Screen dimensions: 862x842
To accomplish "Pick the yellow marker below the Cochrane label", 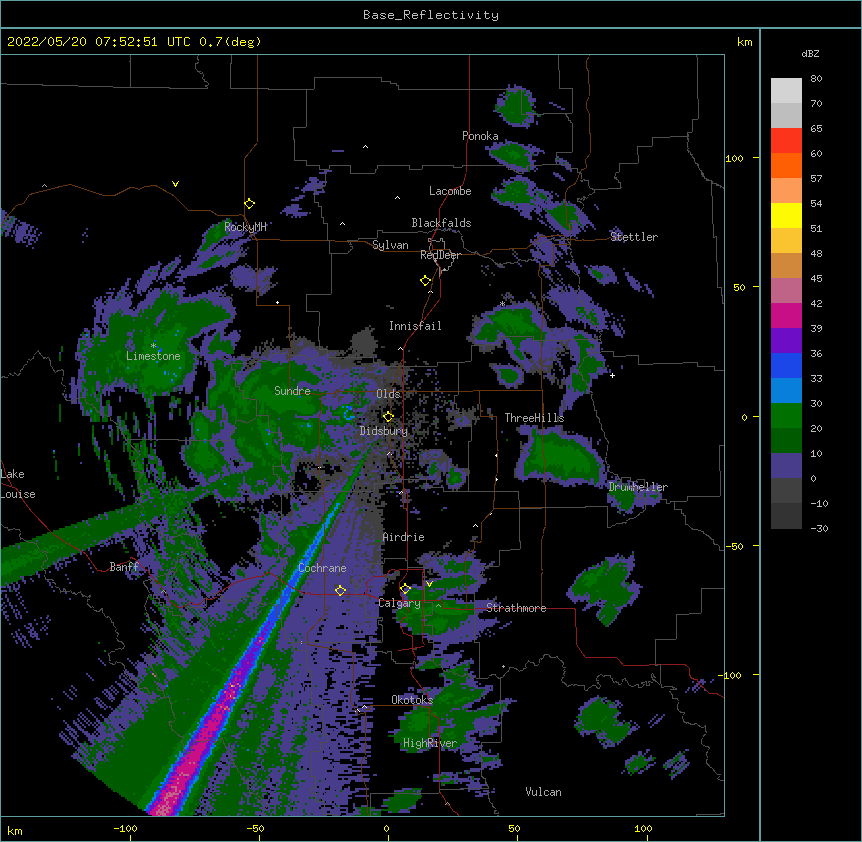I will coord(340,591).
